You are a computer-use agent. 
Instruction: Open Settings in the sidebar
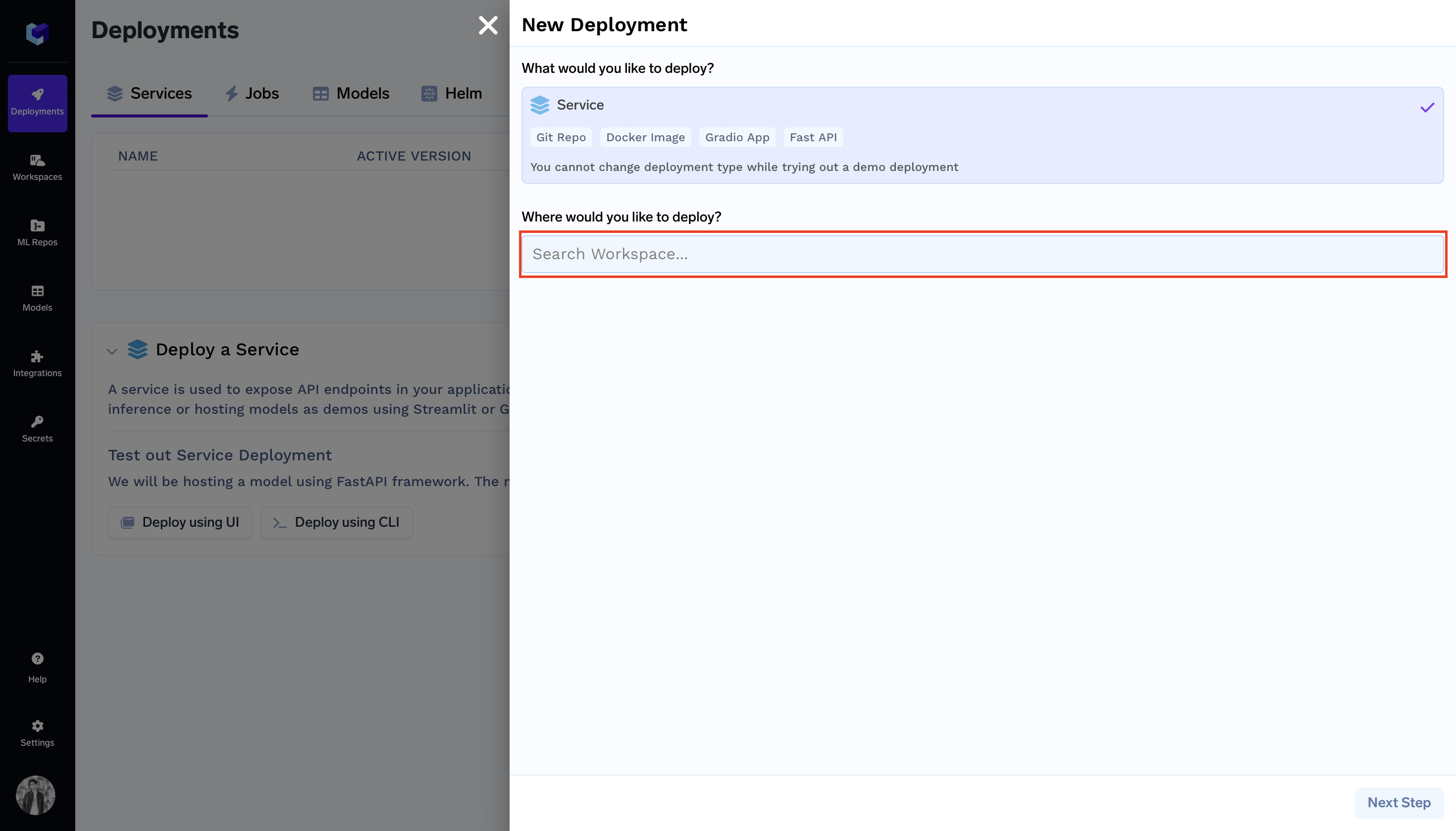coord(37,733)
